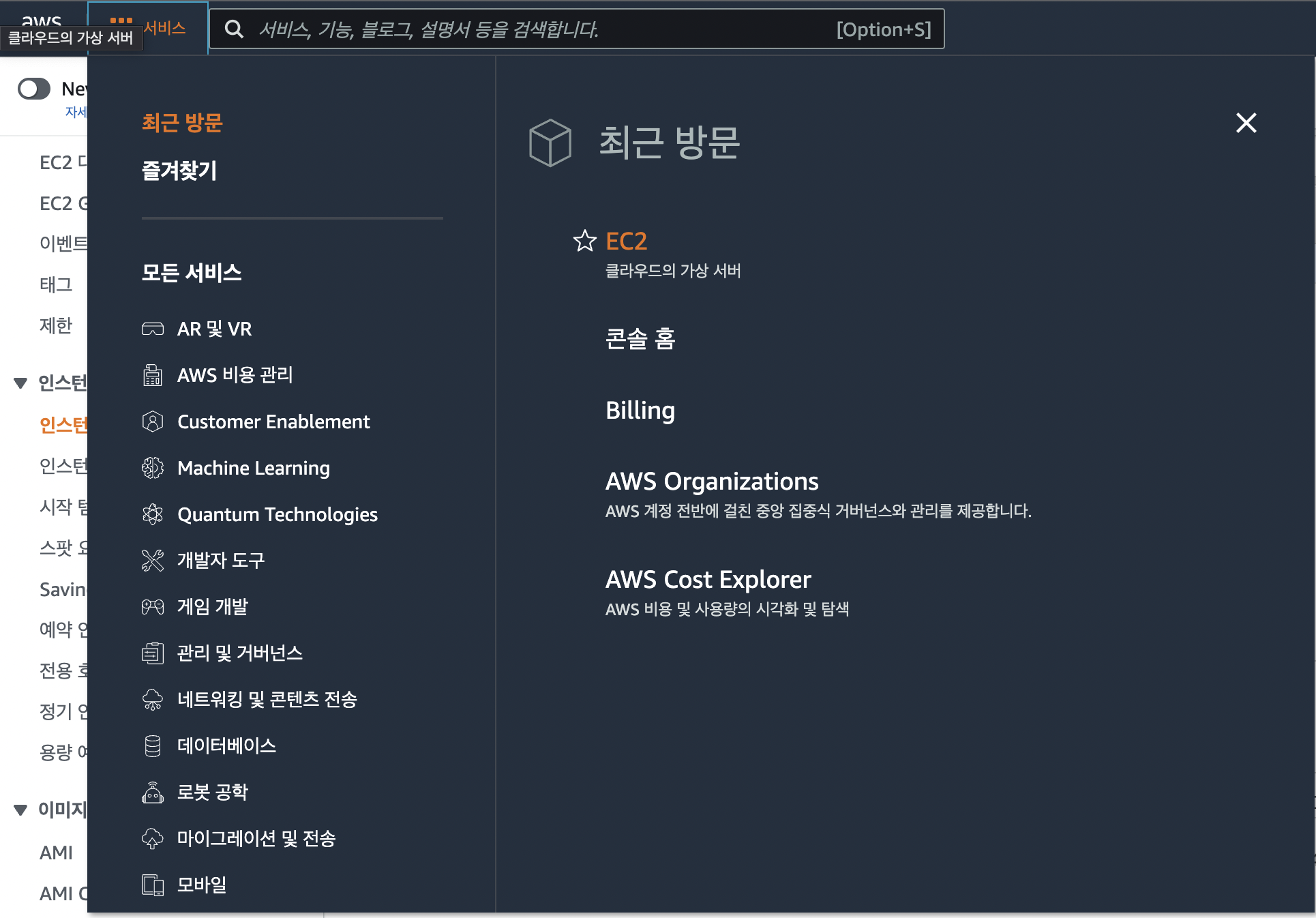Screen dimensions: 1316x918
Task: Select the 최근 방문 tab
Action: click(182, 123)
